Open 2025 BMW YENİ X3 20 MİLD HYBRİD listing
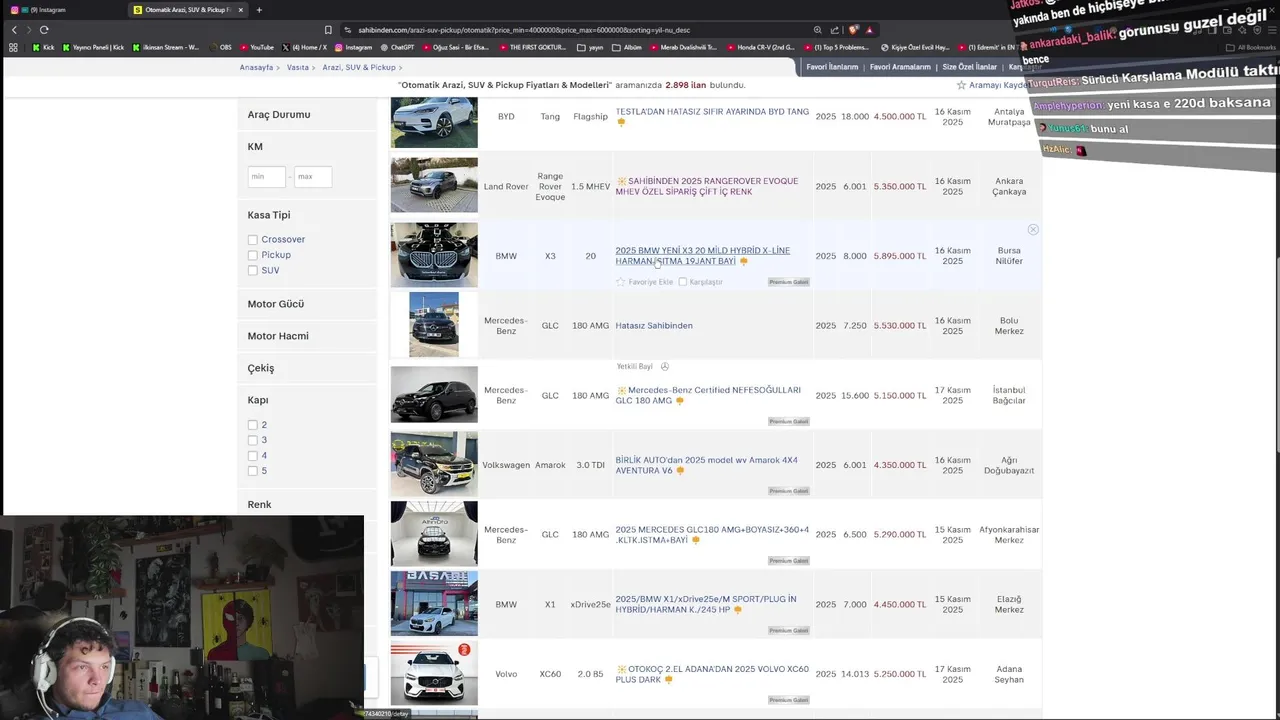This screenshot has height=720, width=1280. tap(702, 256)
